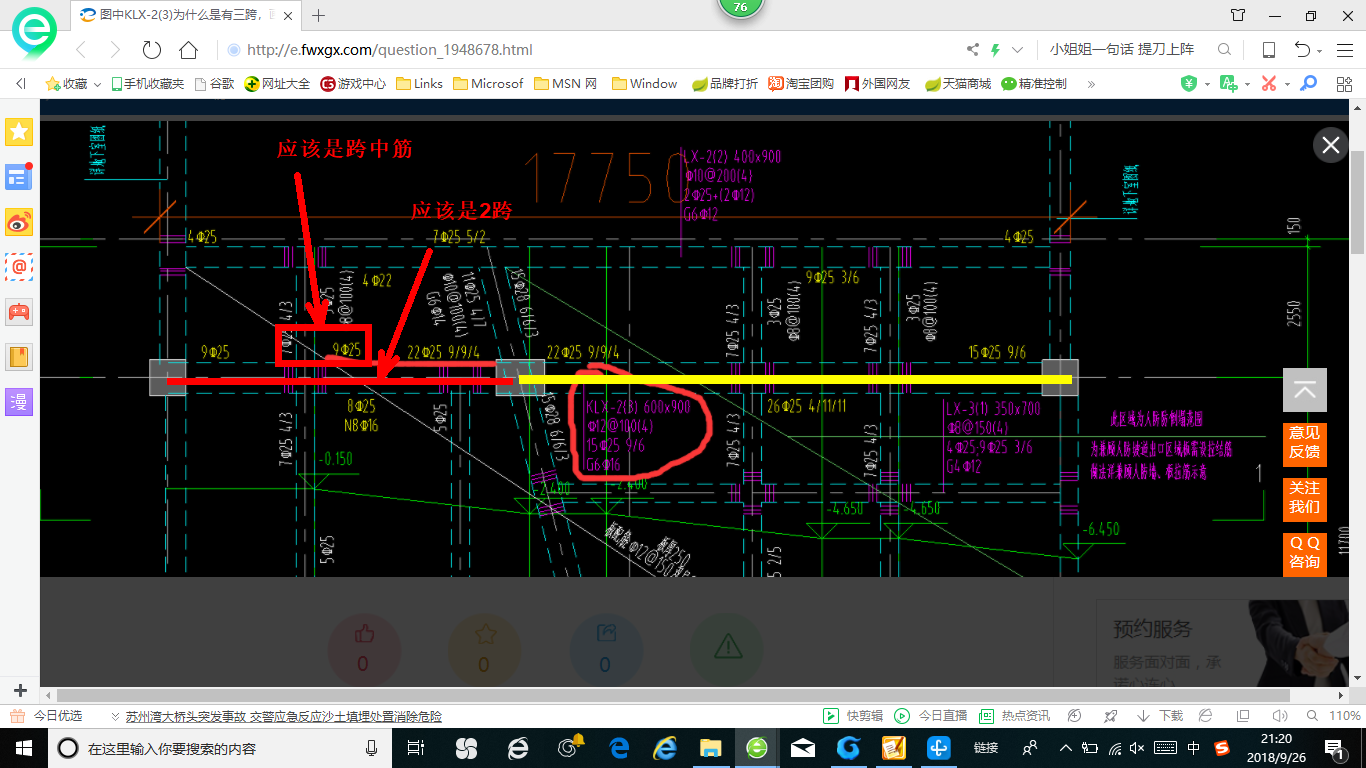Open the 下载 downloads manager

coord(1161,716)
